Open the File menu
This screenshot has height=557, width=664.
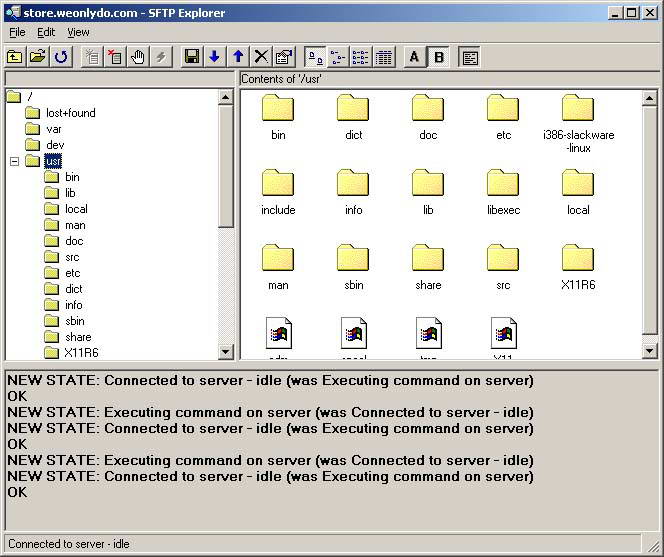coord(17,32)
